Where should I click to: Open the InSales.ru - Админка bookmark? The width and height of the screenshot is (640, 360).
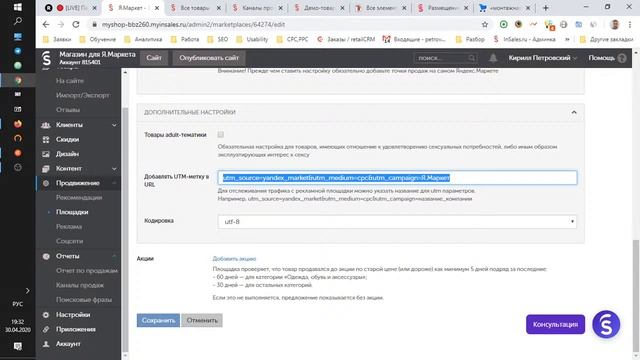(x=524, y=40)
